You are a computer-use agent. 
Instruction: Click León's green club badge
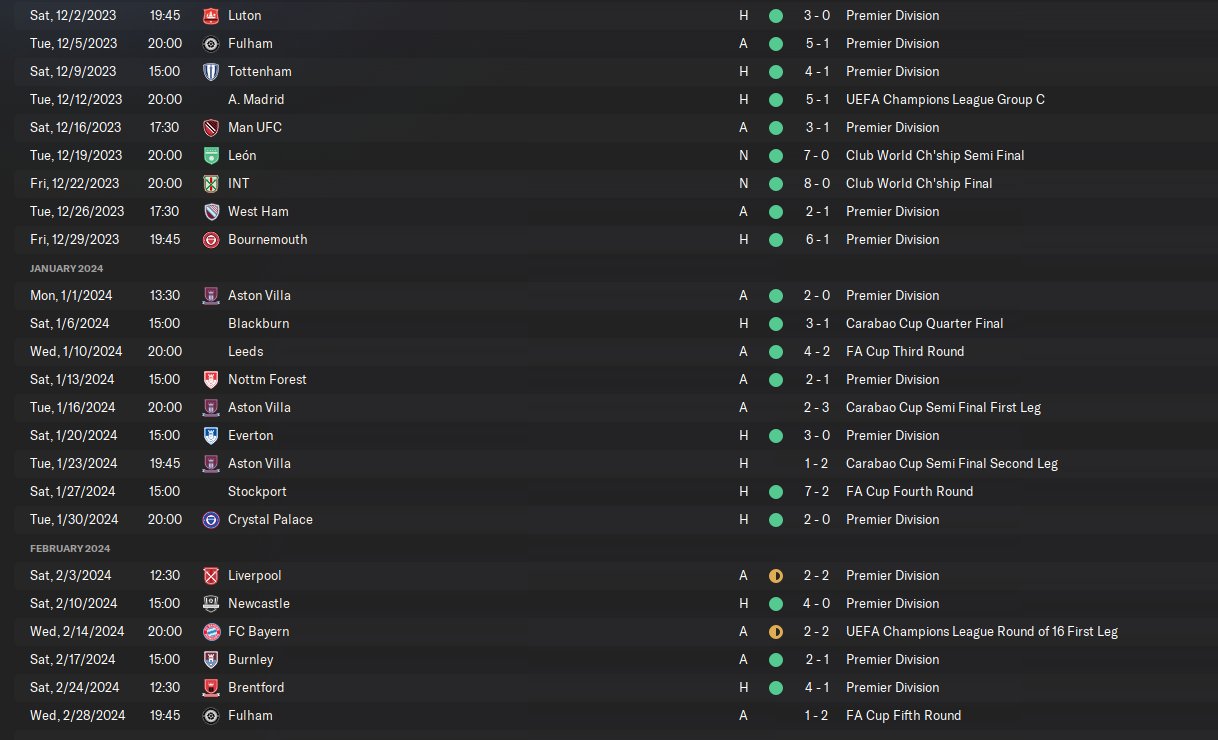pos(210,156)
